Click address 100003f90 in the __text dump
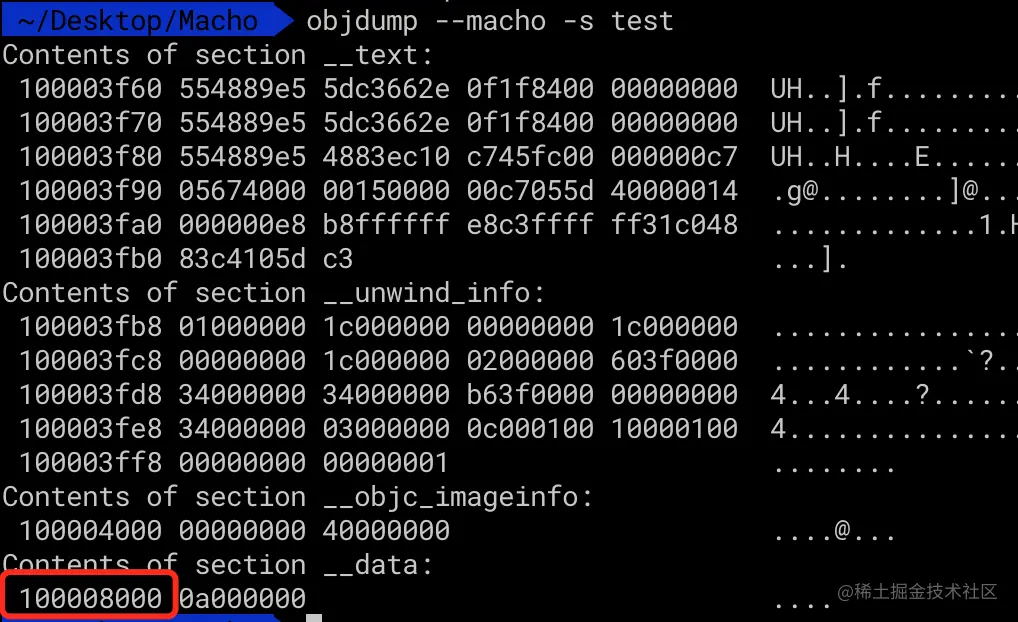This screenshot has width=1018, height=622. pyautogui.click(x=90, y=190)
